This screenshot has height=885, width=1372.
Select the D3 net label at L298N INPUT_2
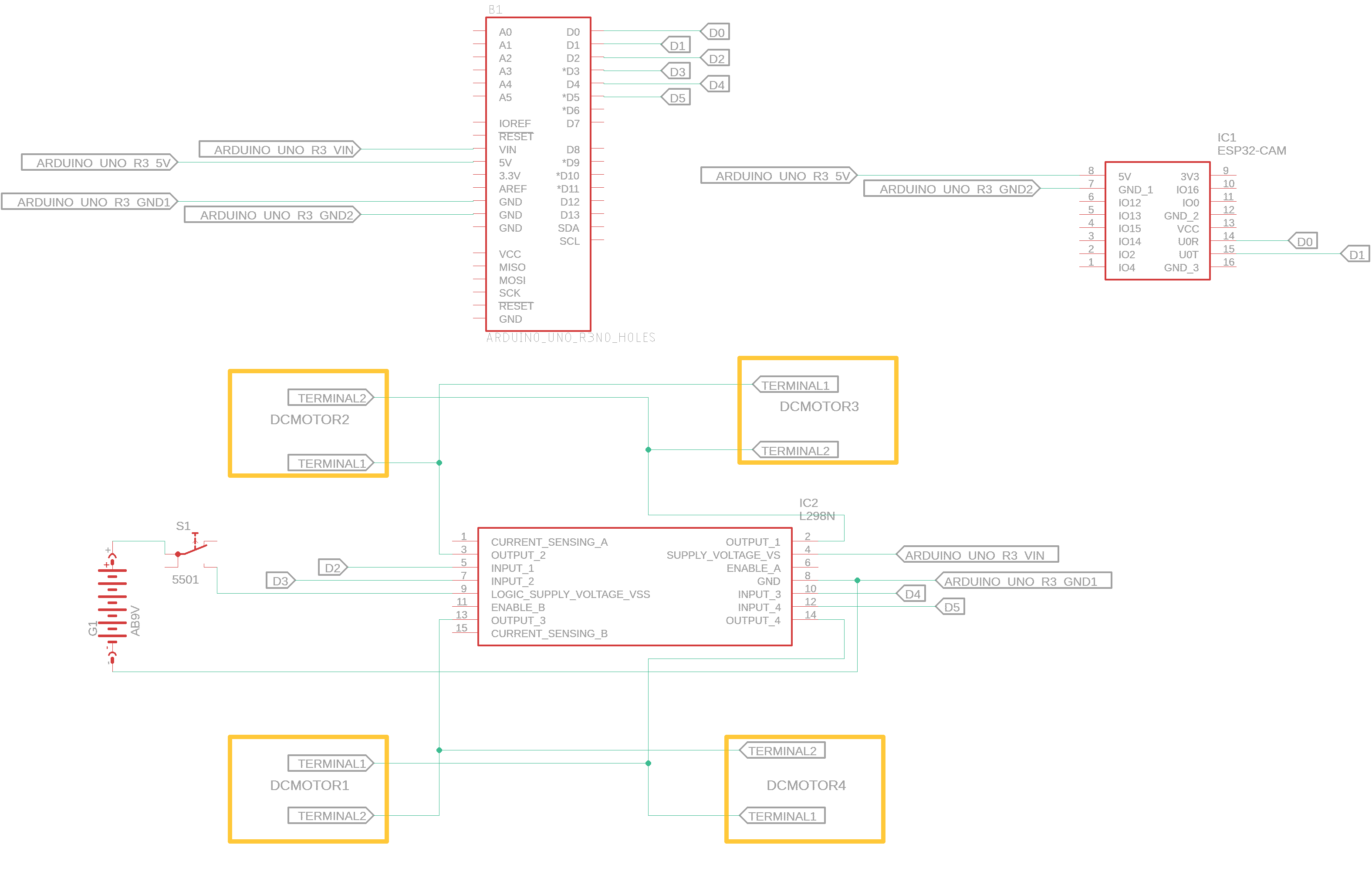pos(281,581)
